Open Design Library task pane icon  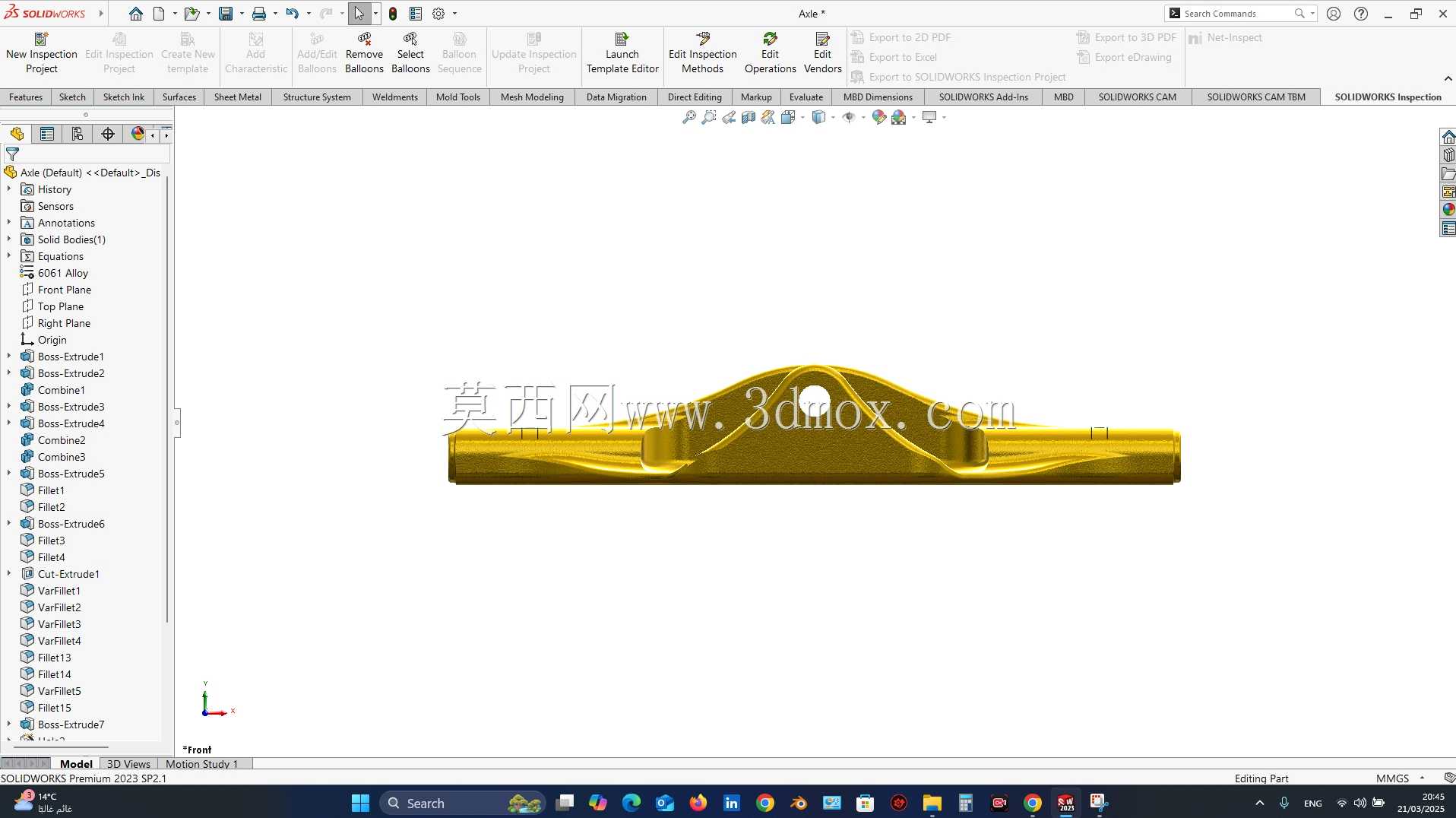click(1448, 155)
